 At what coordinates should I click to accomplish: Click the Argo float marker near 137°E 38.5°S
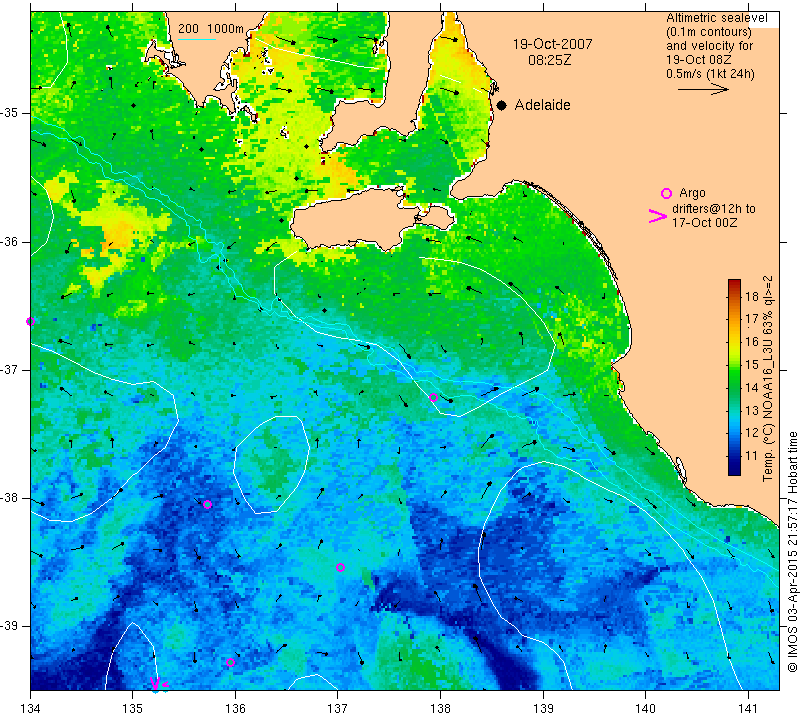tap(340, 567)
